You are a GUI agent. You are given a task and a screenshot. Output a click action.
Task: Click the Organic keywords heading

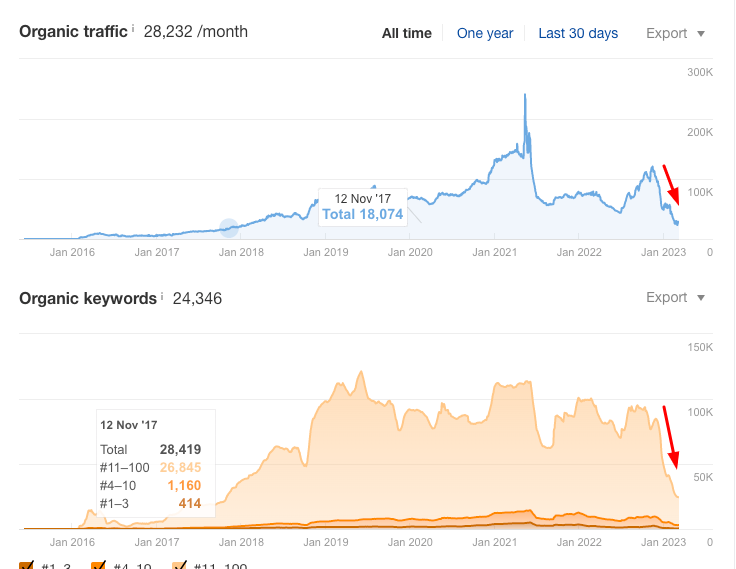click(88, 299)
